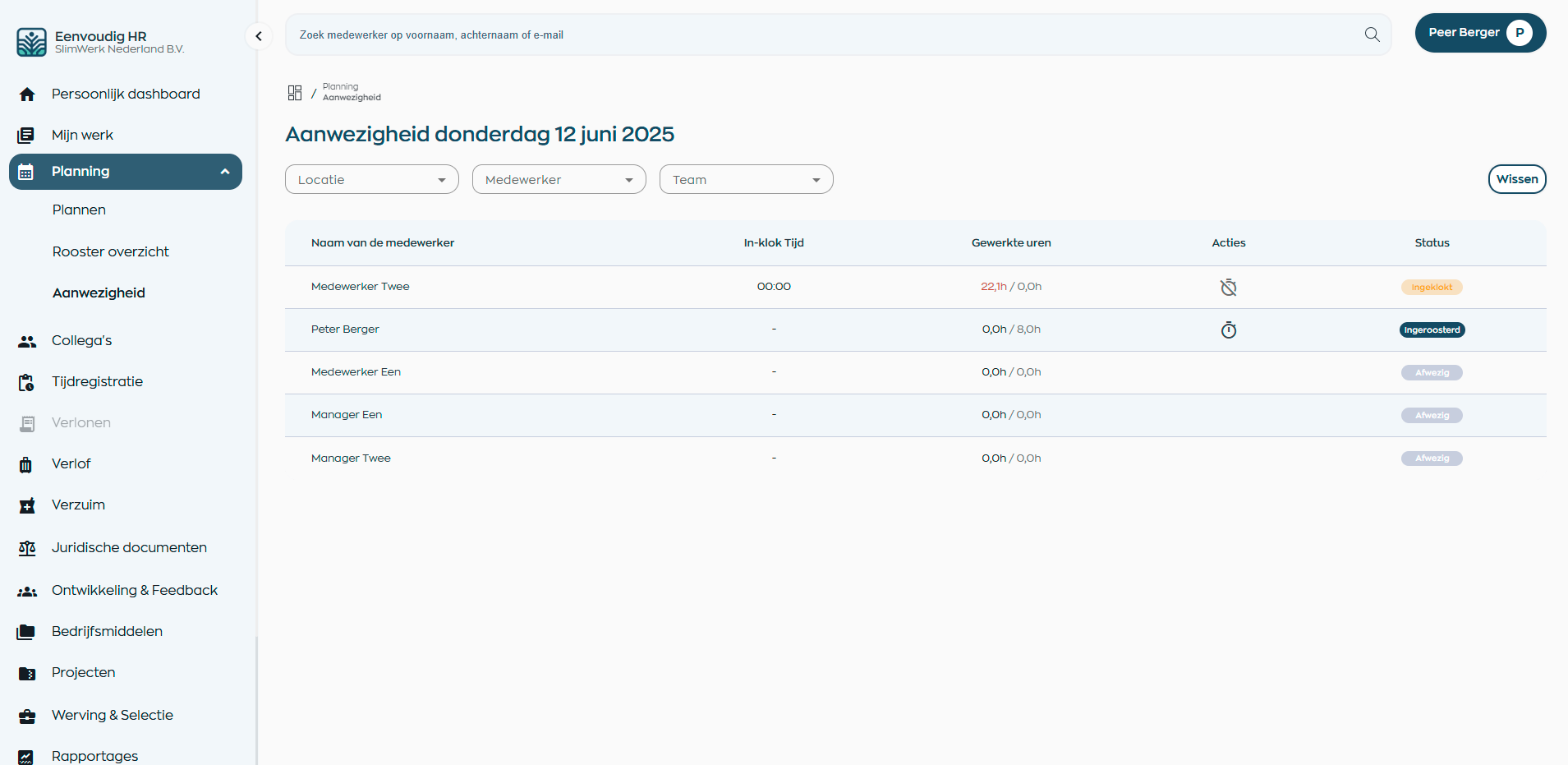Viewport: 1568px width, 765px height.
Task: Click the clock-in stopwatch icon for Peter Berger
Action: [1228, 330]
